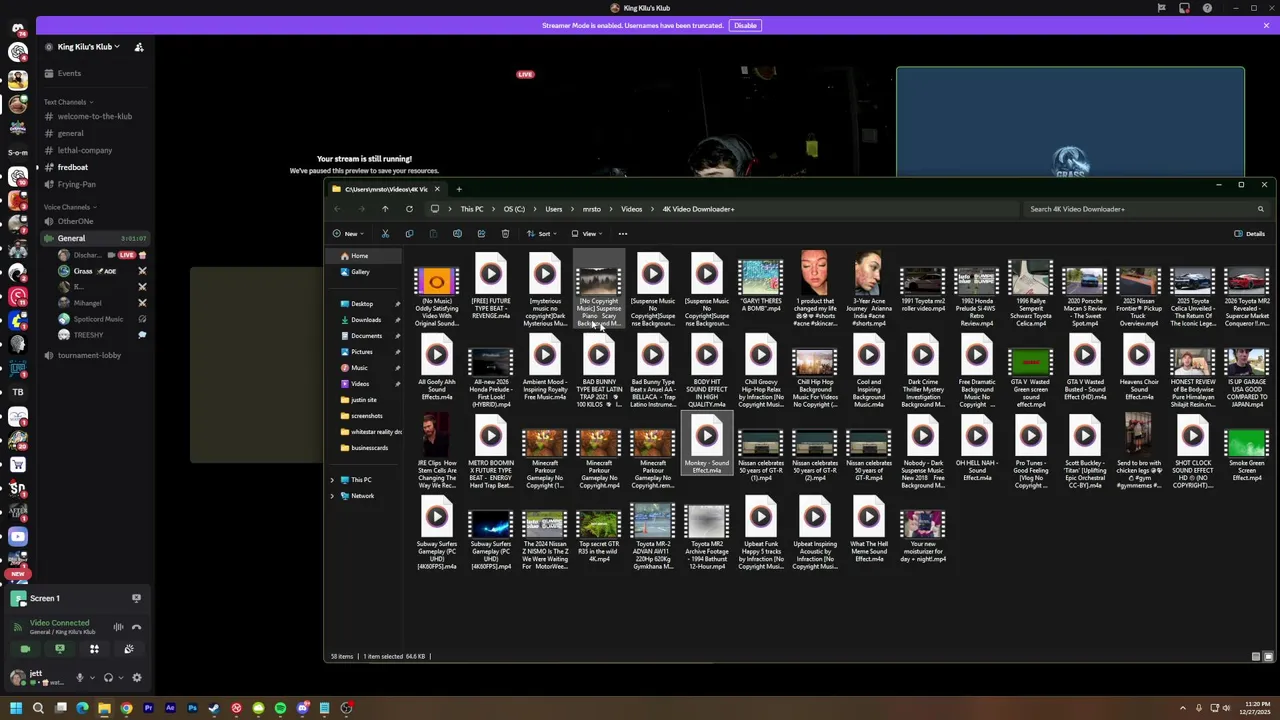Open the View dropdown in File Explorer
The width and height of the screenshot is (1280, 720).
pos(587,233)
